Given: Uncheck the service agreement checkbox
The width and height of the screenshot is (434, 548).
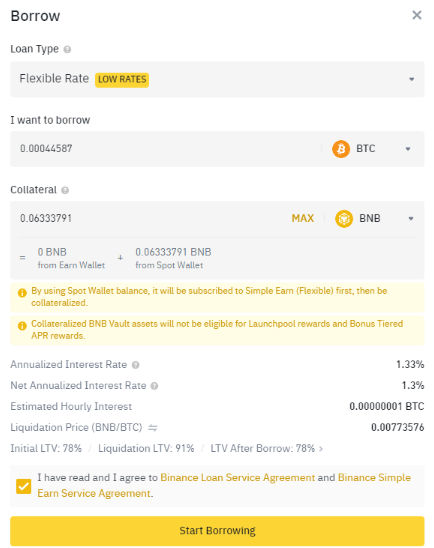Looking at the screenshot, I should click(x=24, y=486).
